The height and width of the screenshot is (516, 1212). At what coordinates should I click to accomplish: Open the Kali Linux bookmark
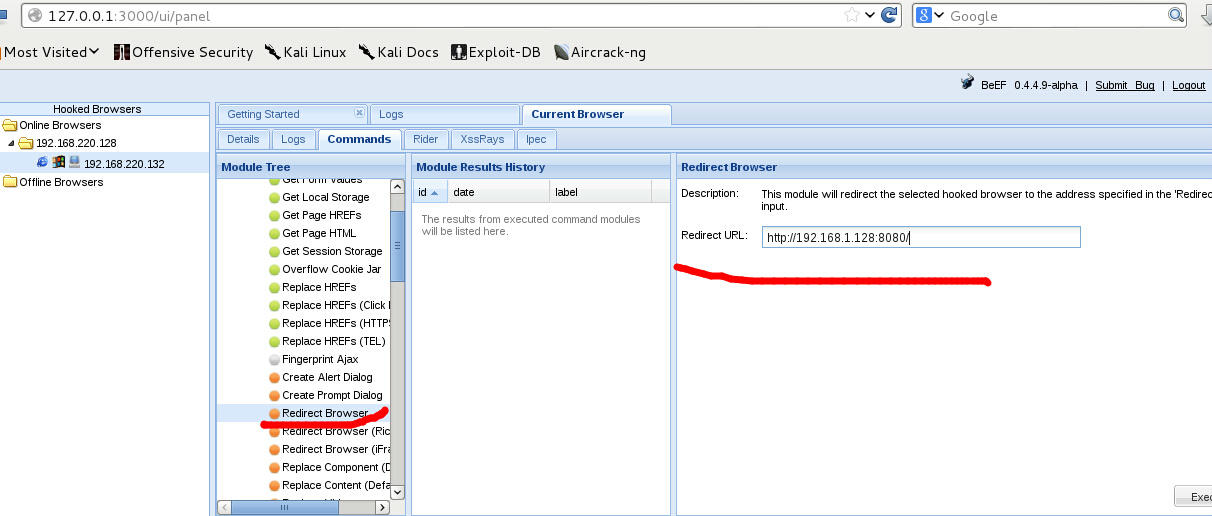coord(305,52)
